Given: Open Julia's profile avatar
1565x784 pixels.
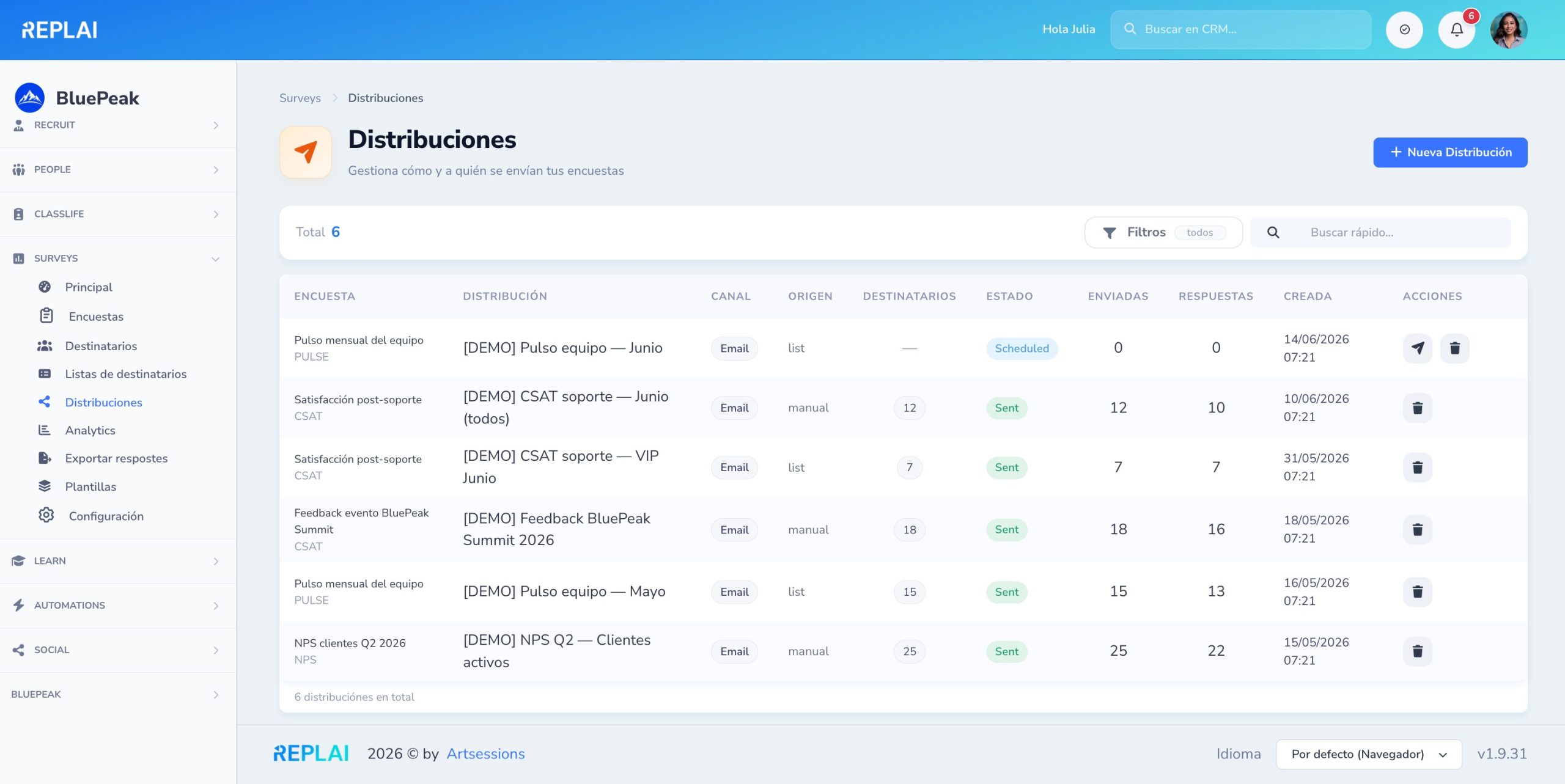Looking at the screenshot, I should pyautogui.click(x=1509, y=29).
